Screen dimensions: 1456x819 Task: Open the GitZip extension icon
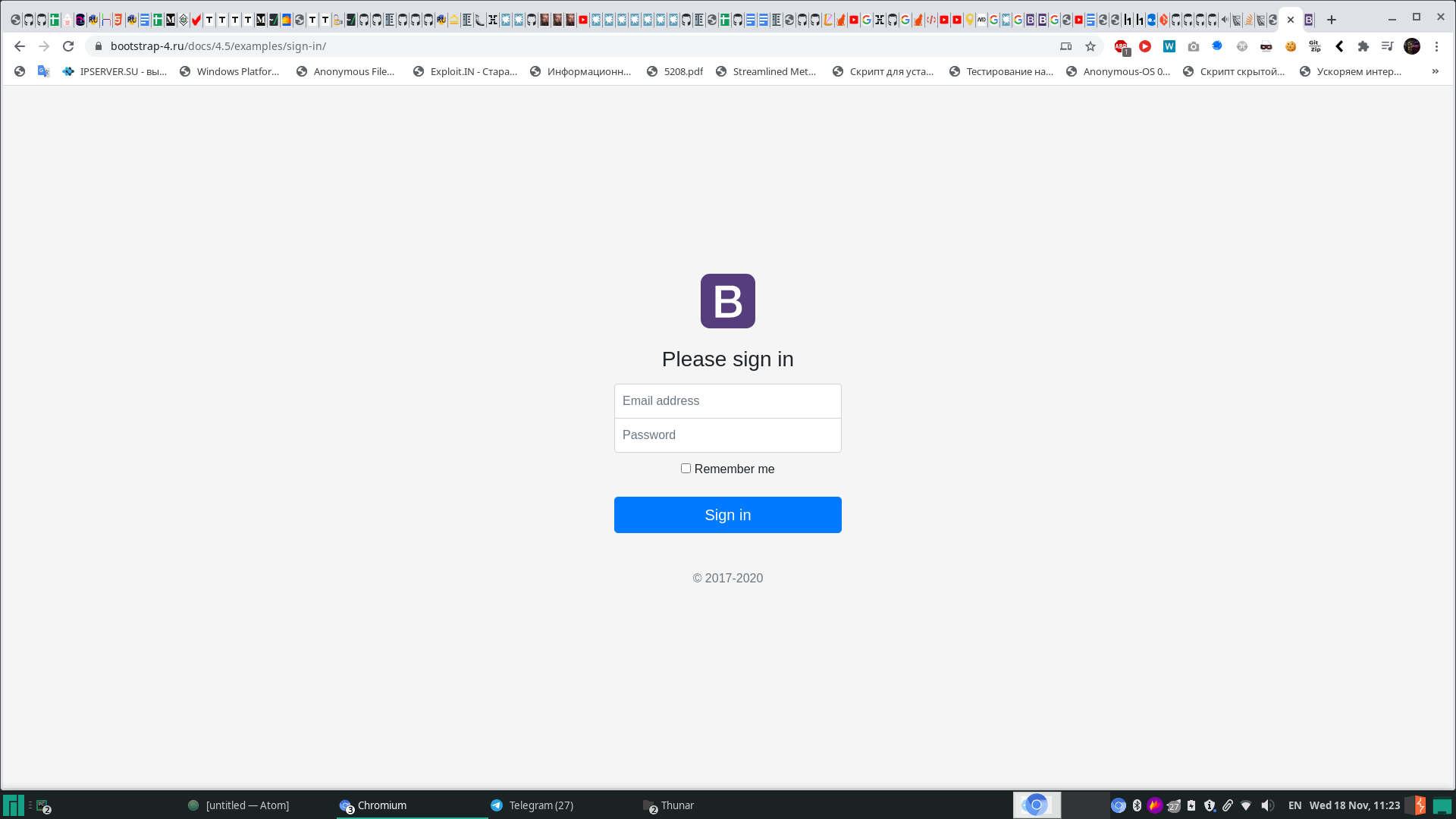coord(1315,46)
